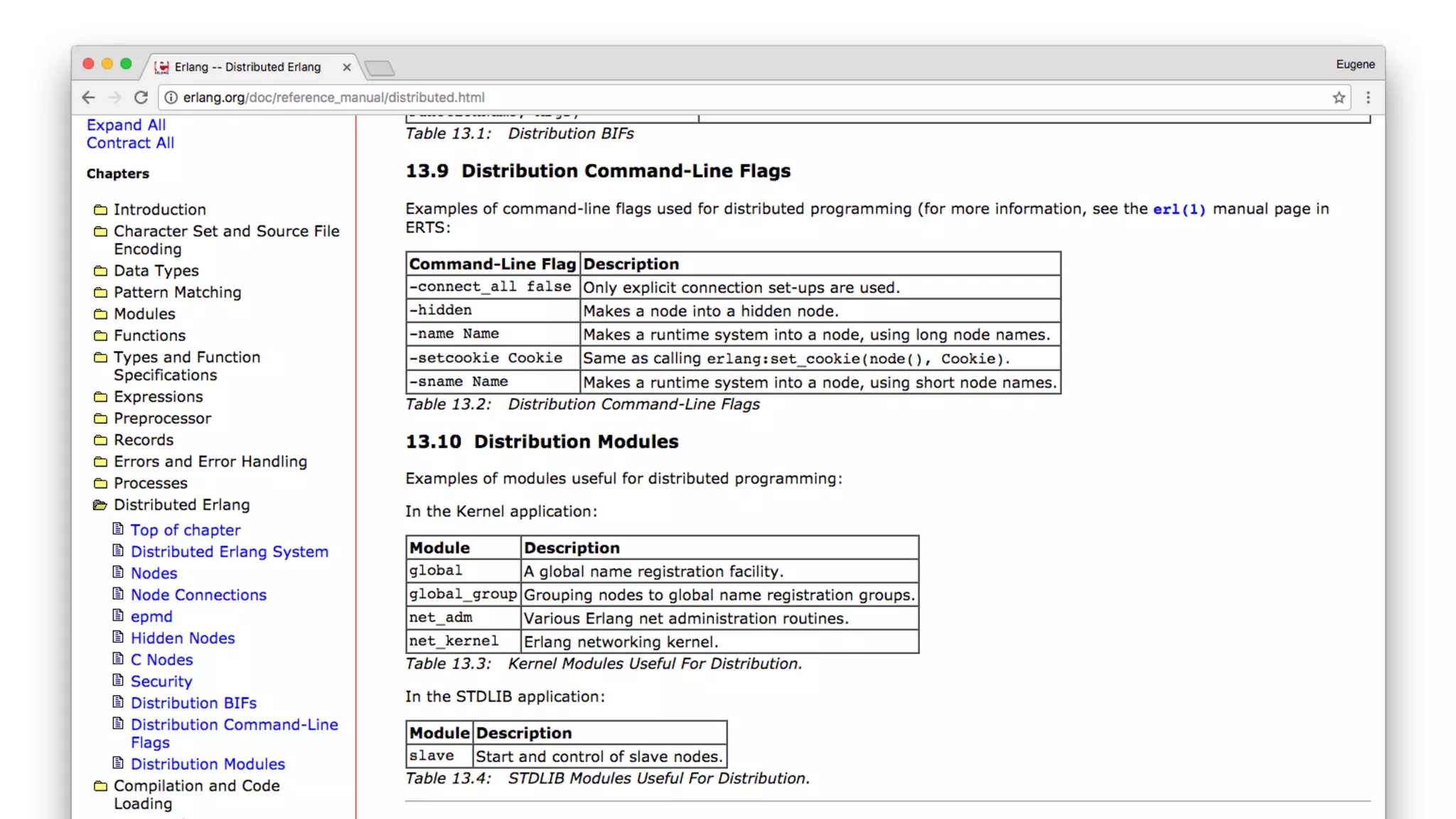Expand the Processes chapter folder icon

pyautogui.click(x=100, y=483)
